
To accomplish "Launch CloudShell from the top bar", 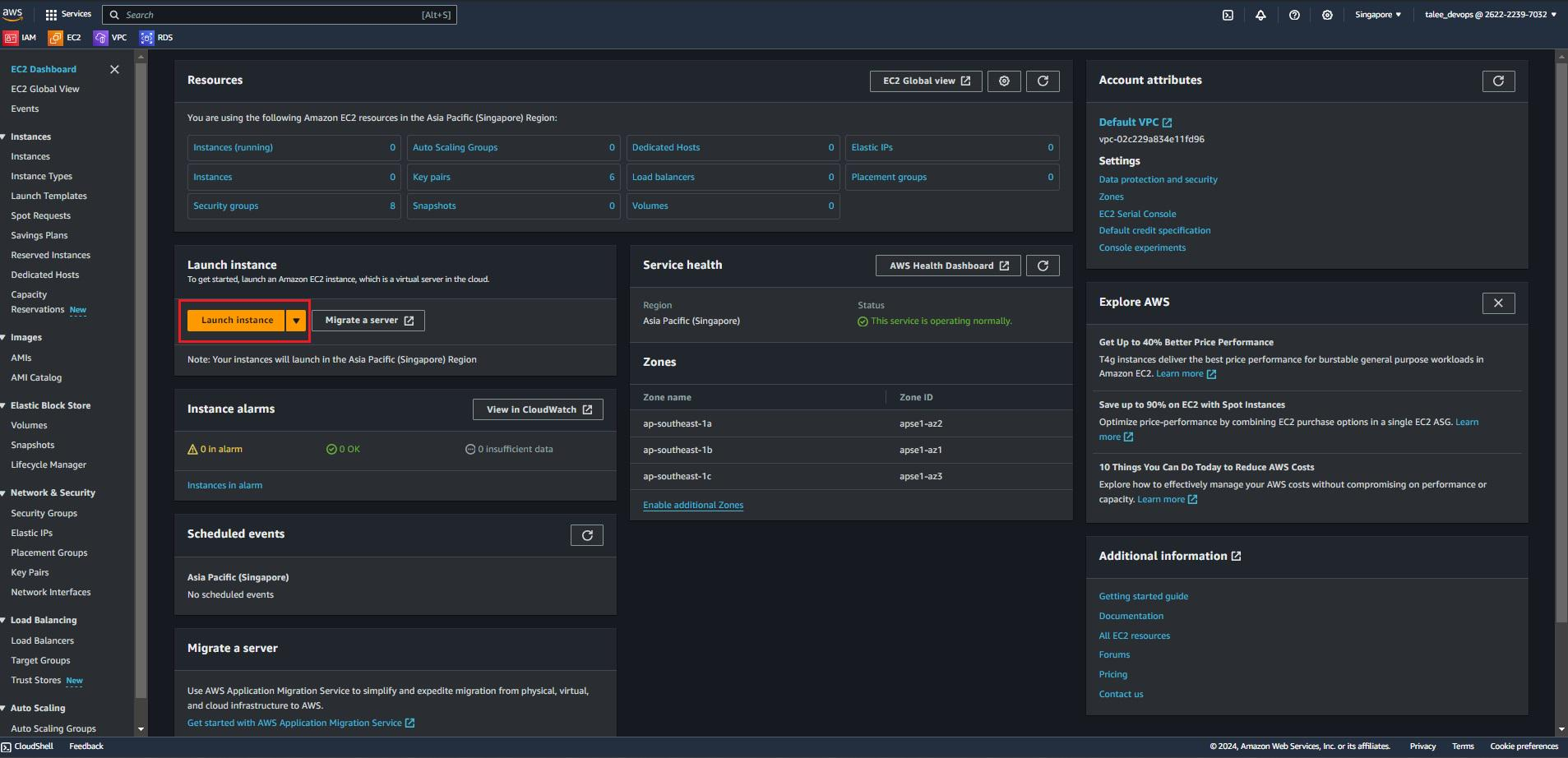I will (1228, 15).
